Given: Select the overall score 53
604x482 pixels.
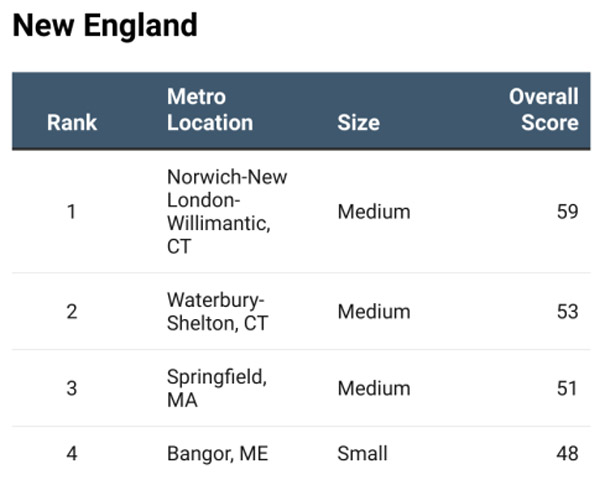Looking at the screenshot, I should (x=567, y=311).
